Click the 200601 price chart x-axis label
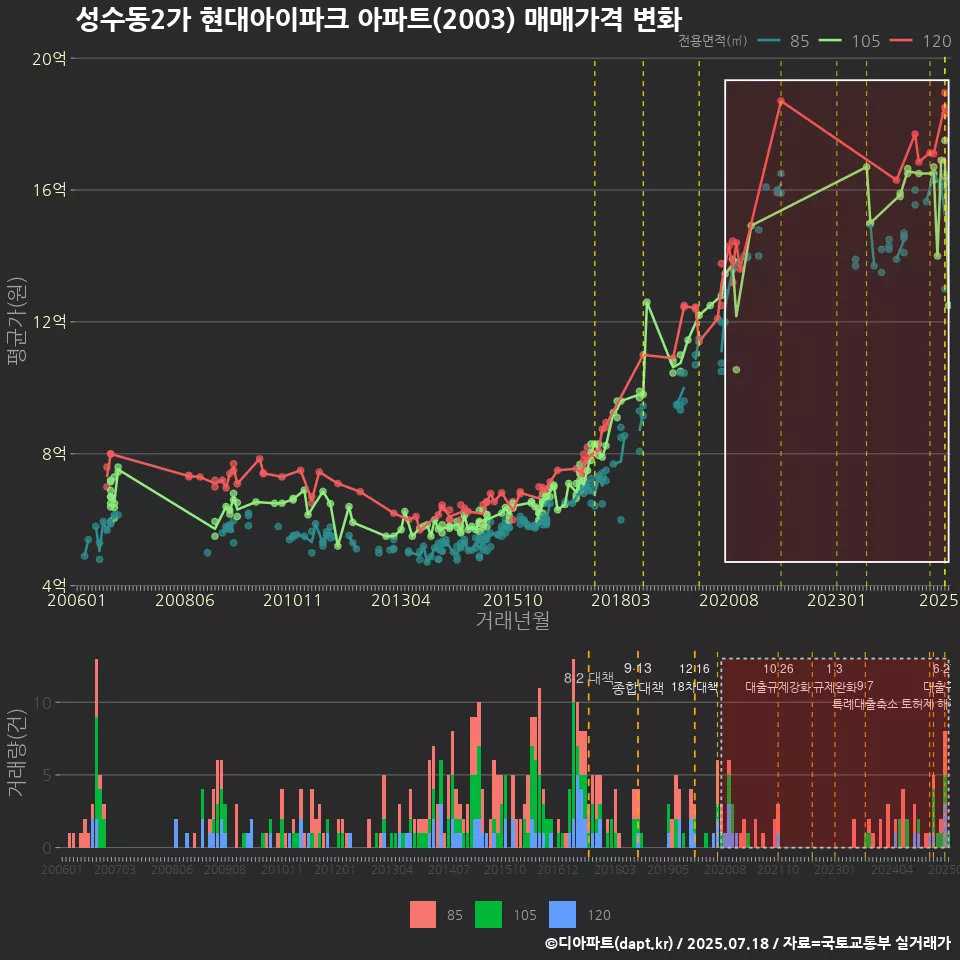 click(x=77, y=600)
